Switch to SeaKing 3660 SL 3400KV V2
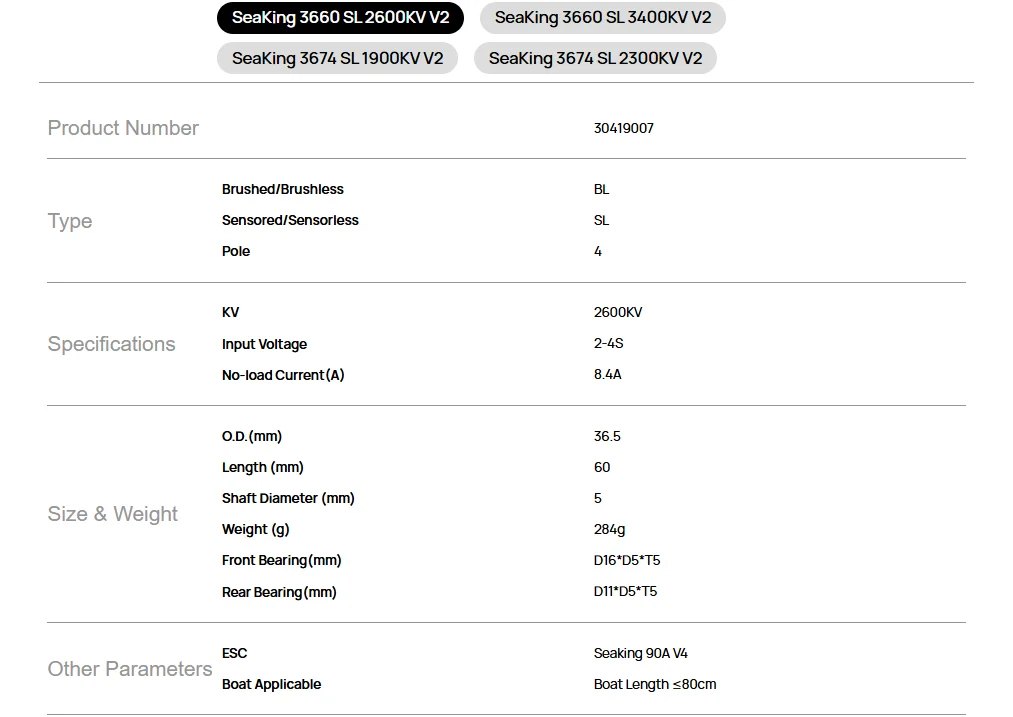The width and height of the screenshot is (1013, 717). tap(602, 18)
